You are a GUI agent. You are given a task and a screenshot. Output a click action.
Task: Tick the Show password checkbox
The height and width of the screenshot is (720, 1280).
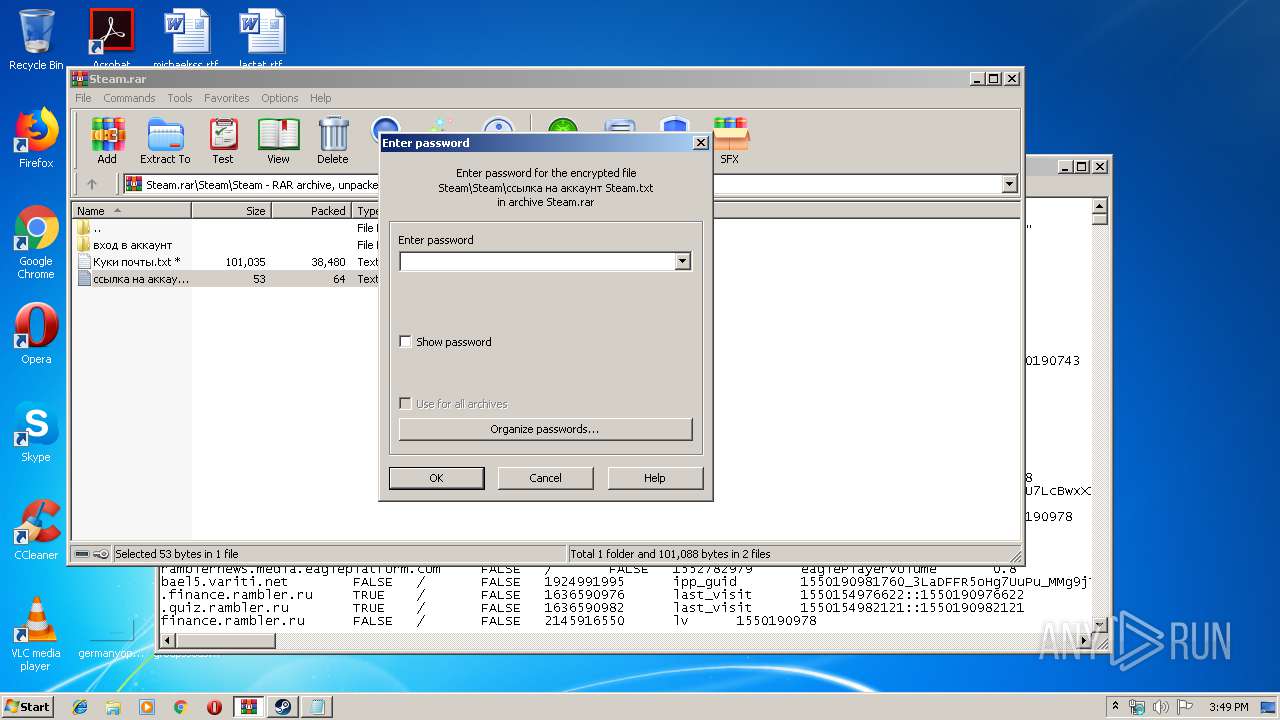tap(405, 342)
